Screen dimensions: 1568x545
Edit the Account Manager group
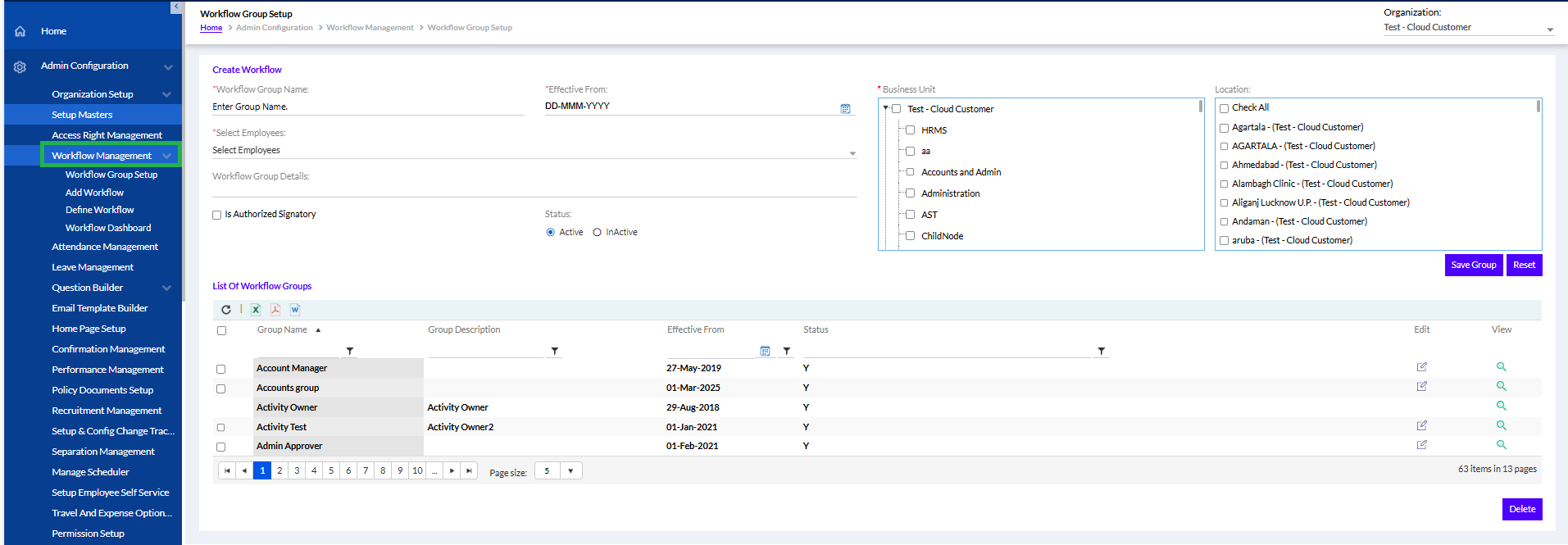pos(1422,367)
